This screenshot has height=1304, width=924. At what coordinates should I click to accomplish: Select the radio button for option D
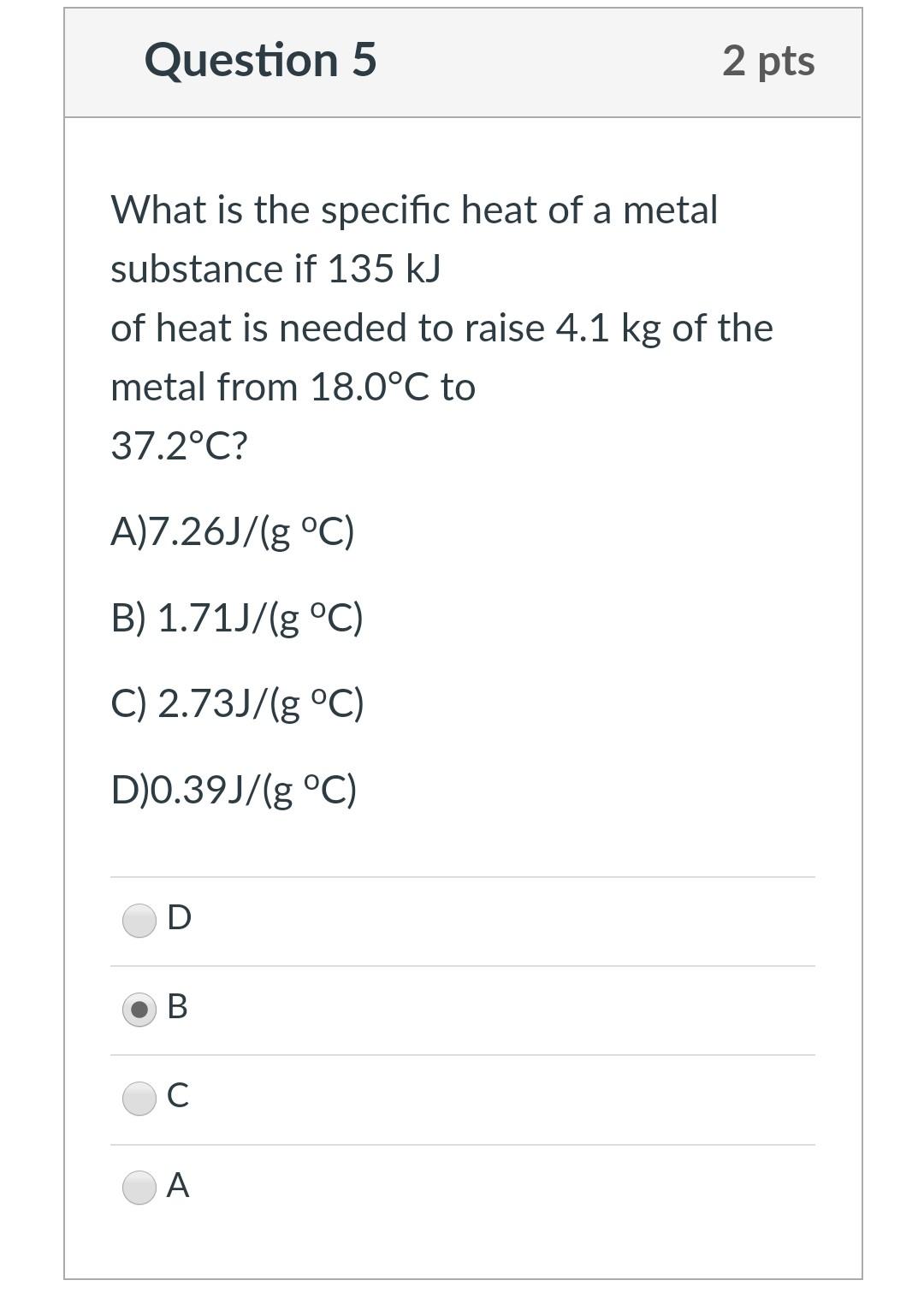[x=139, y=919]
